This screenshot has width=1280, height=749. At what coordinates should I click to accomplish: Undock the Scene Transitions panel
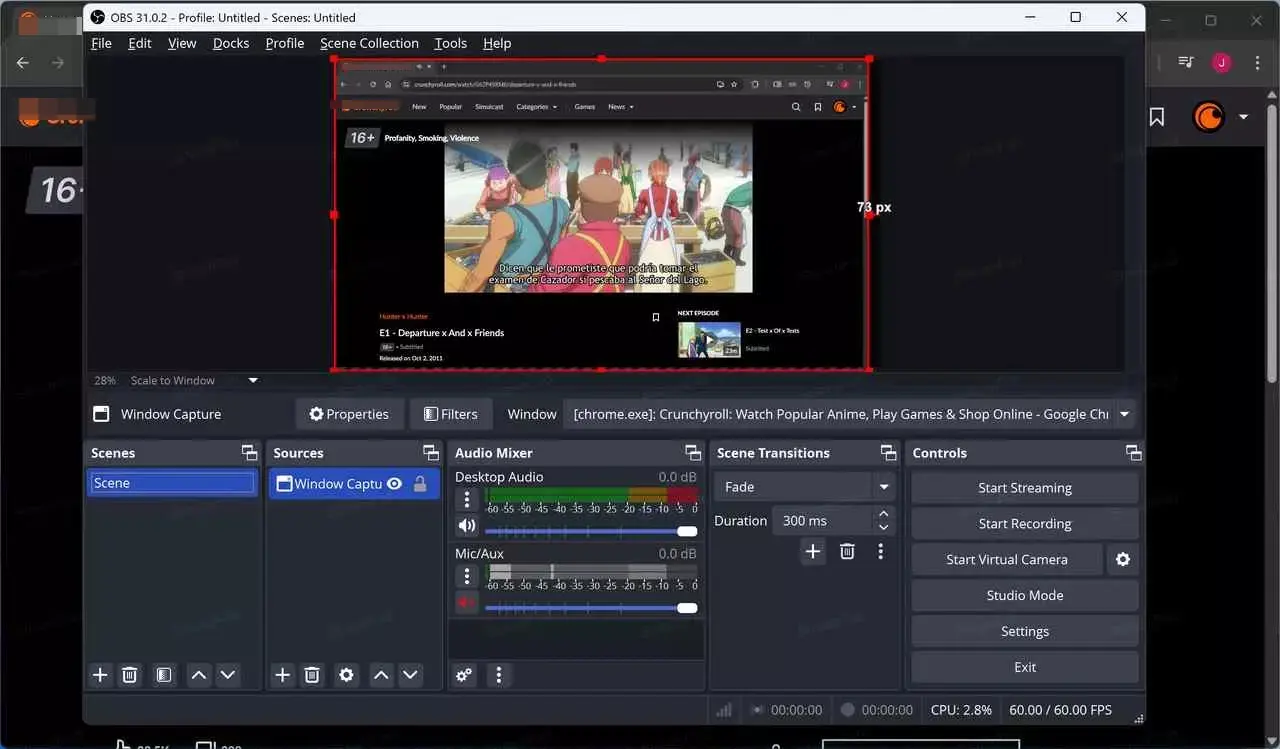[x=888, y=453]
